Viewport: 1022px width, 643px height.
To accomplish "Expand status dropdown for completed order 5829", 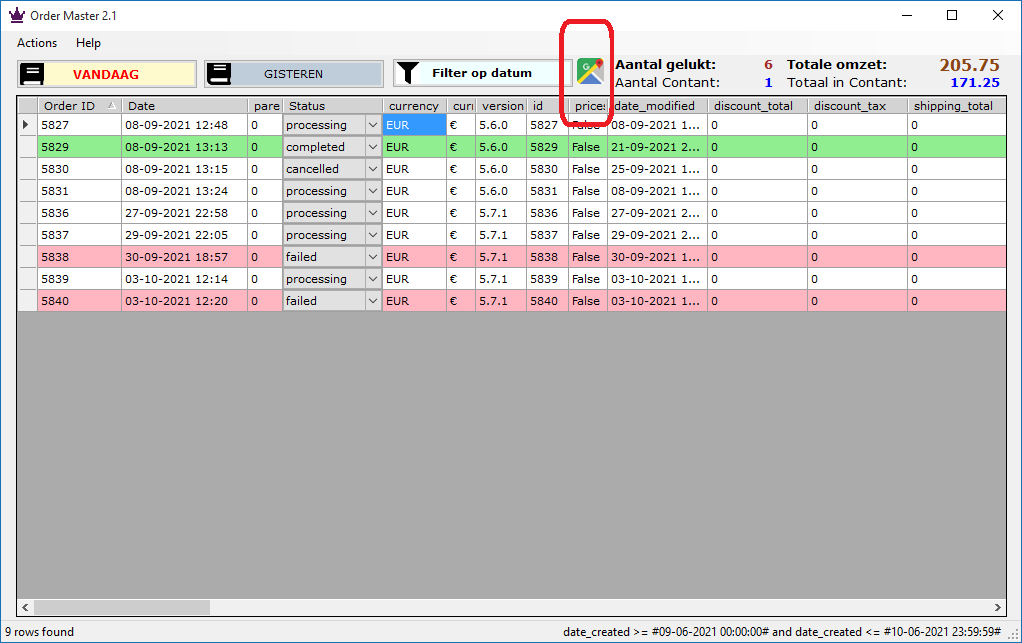I will click(x=372, y=147).
